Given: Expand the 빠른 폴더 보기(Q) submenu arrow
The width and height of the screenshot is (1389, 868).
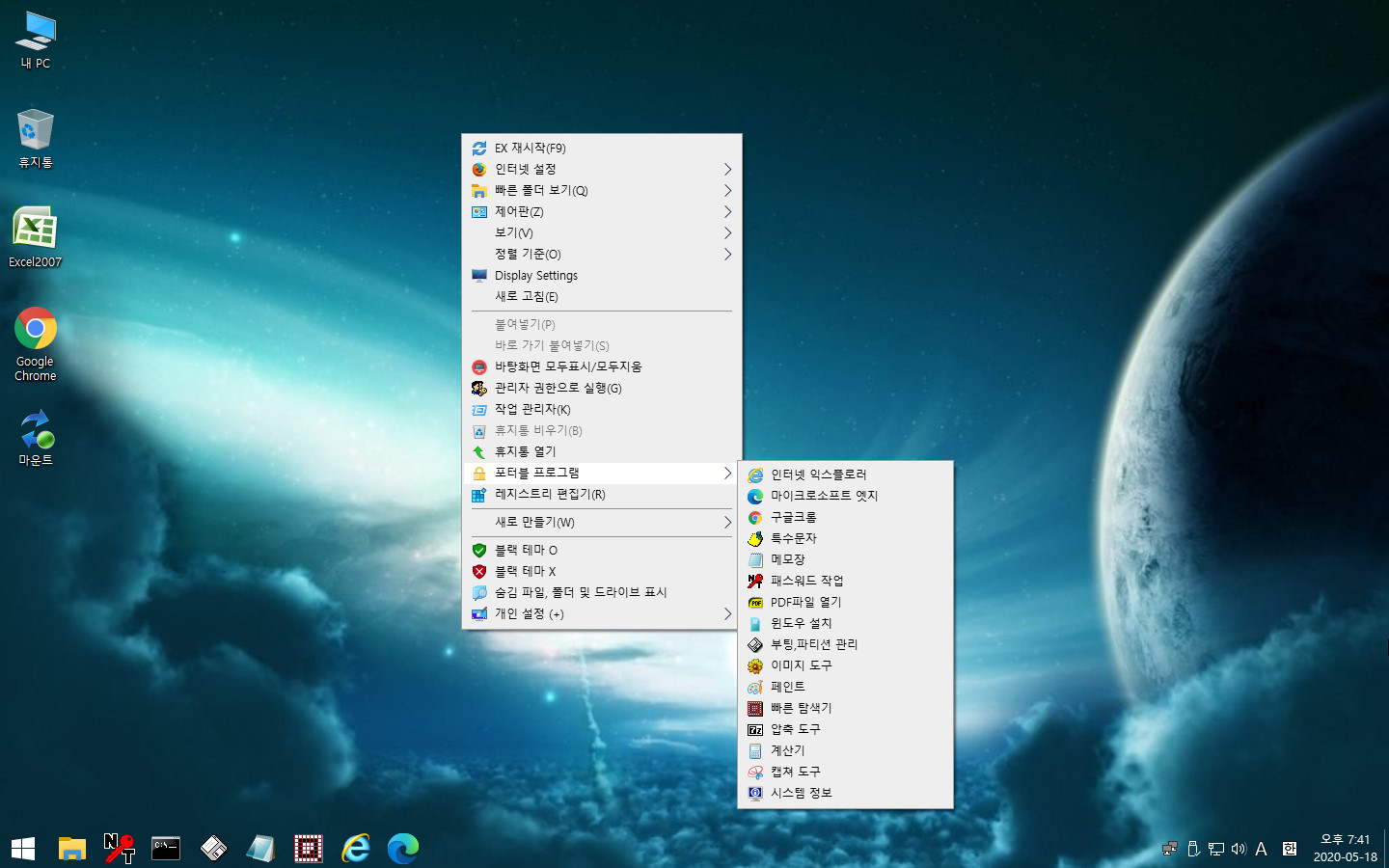Looking at the screenshot, I should click(x=727, y=190).
